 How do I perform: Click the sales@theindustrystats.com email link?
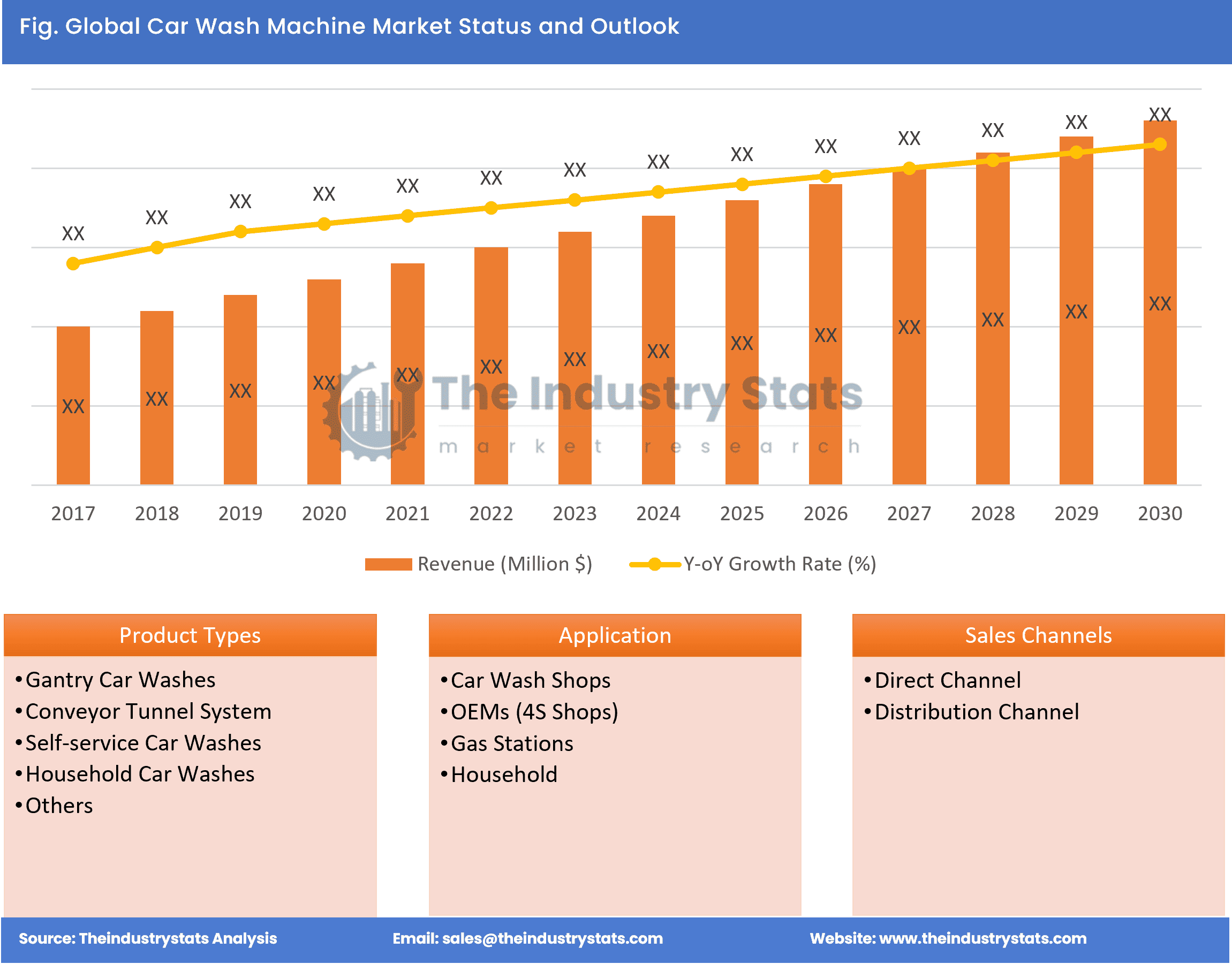point(552,939)
